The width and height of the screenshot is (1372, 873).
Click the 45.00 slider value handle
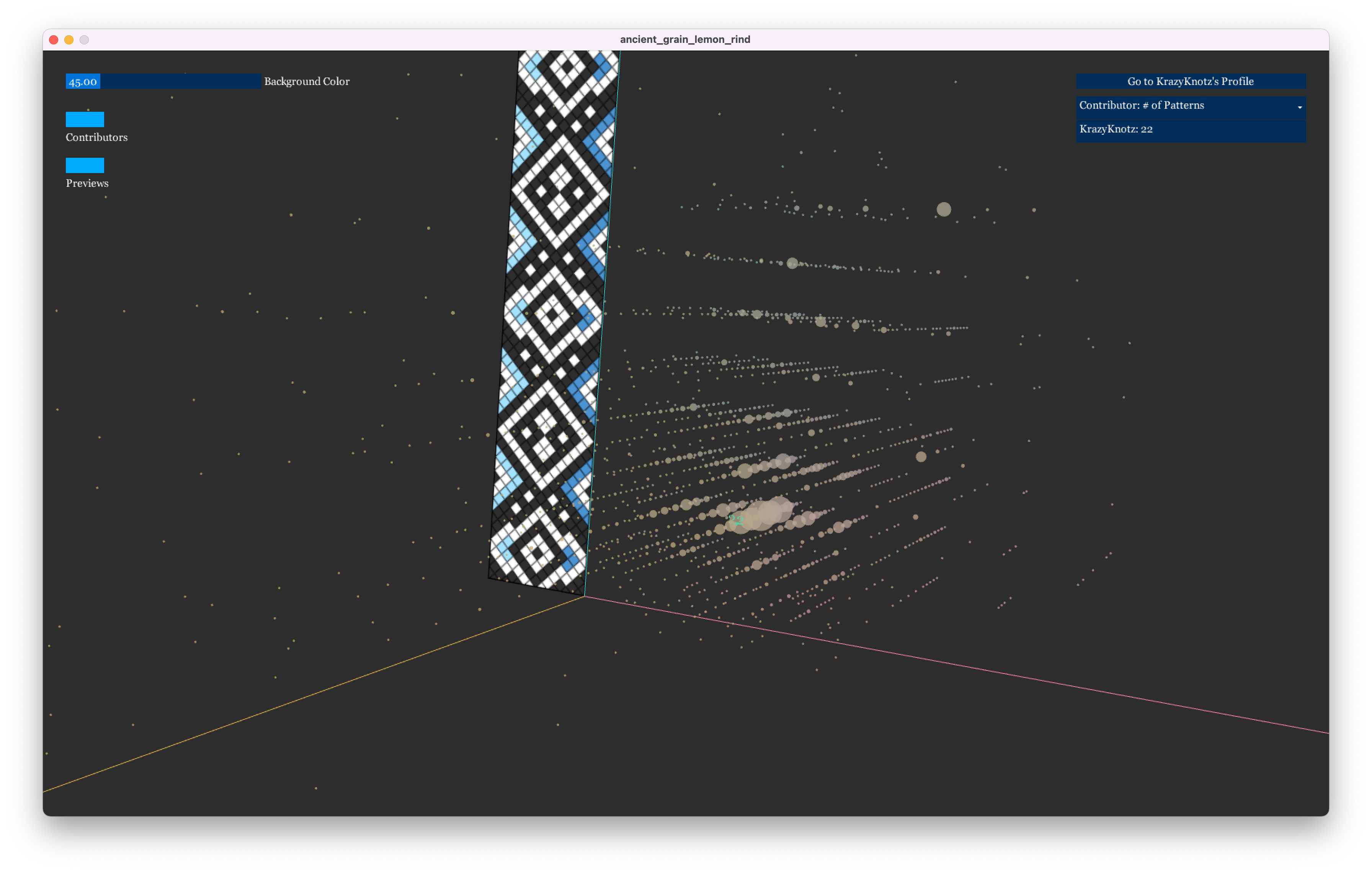pyautogui.click(x=83, y=81)
